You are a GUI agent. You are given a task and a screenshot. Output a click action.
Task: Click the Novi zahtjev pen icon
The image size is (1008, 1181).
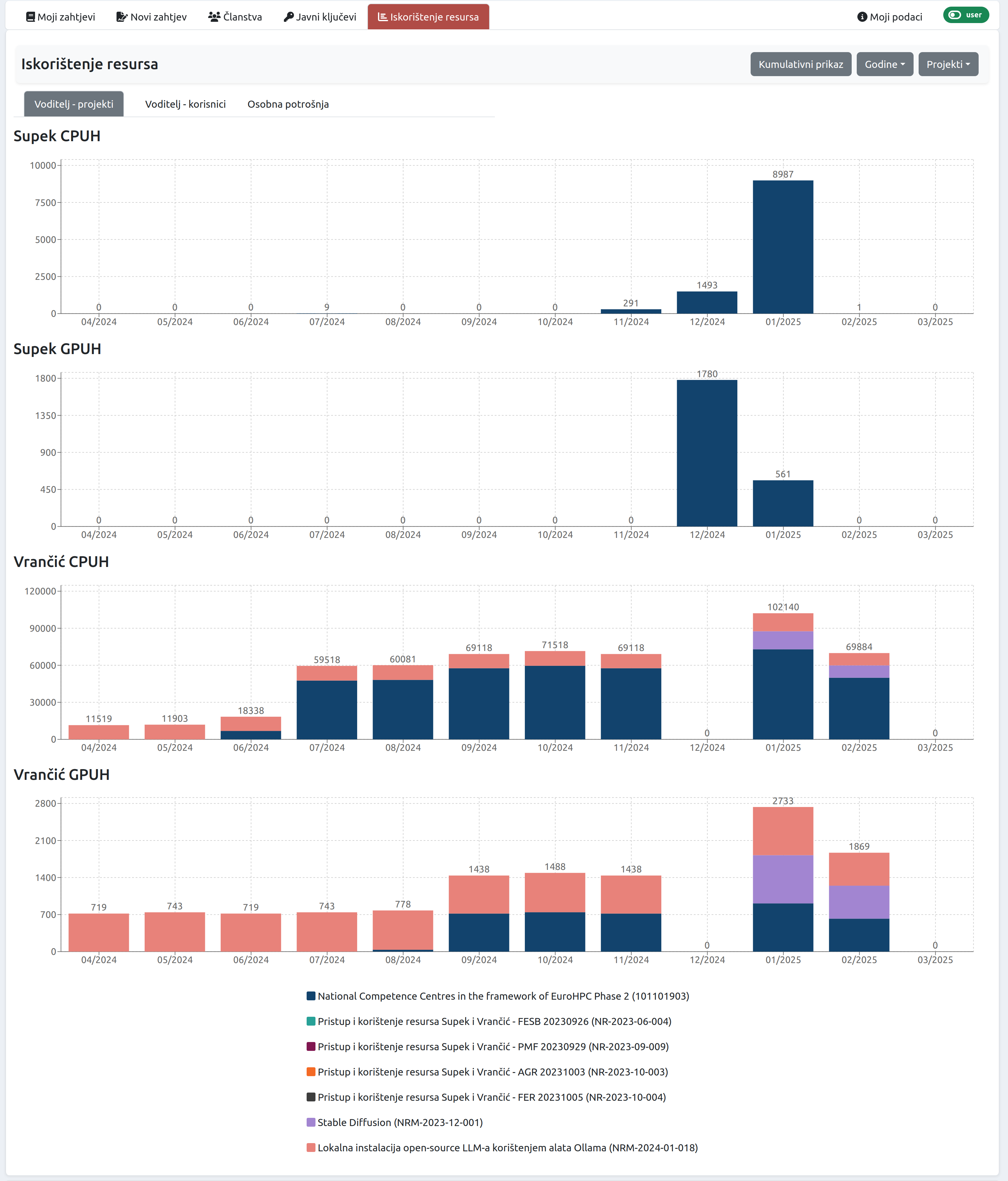(121, 17)
